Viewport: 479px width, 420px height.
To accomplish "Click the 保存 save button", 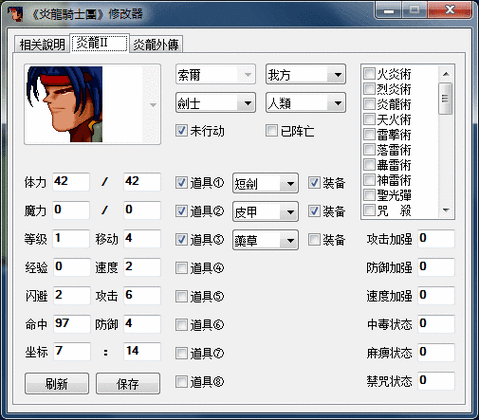I will pyautogui.click(x=128, y=384).
